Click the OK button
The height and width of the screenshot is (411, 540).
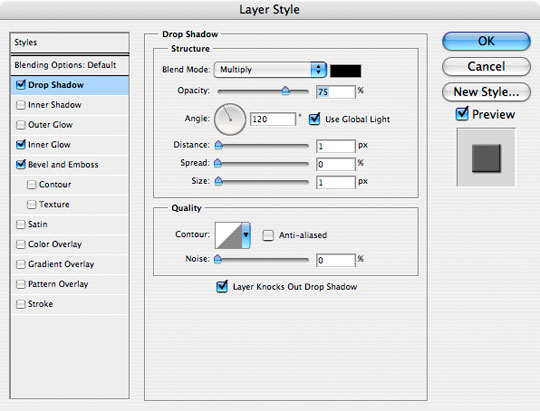(x=486, y=41)
